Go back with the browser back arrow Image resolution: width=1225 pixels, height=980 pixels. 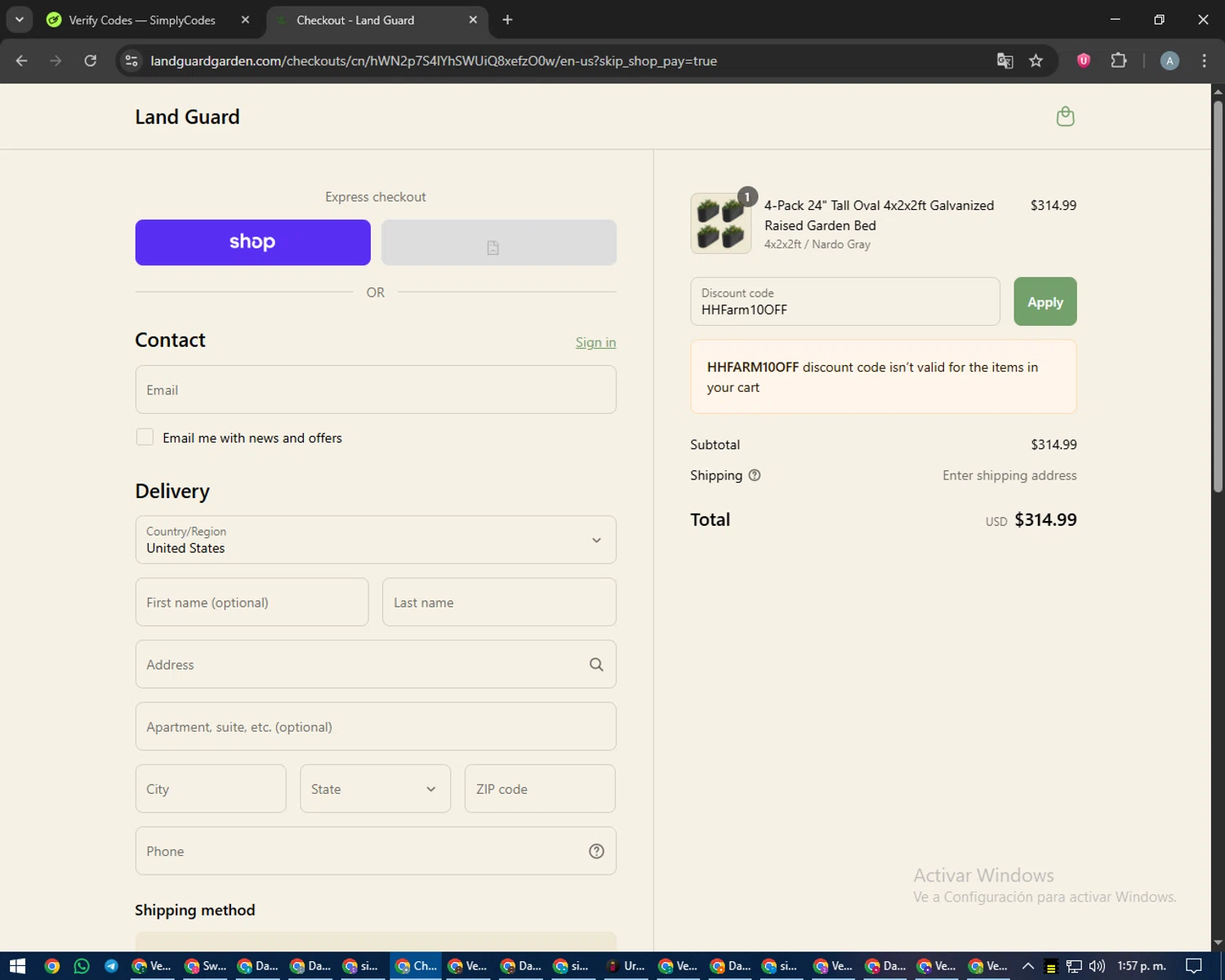click(x=22, y=60)
